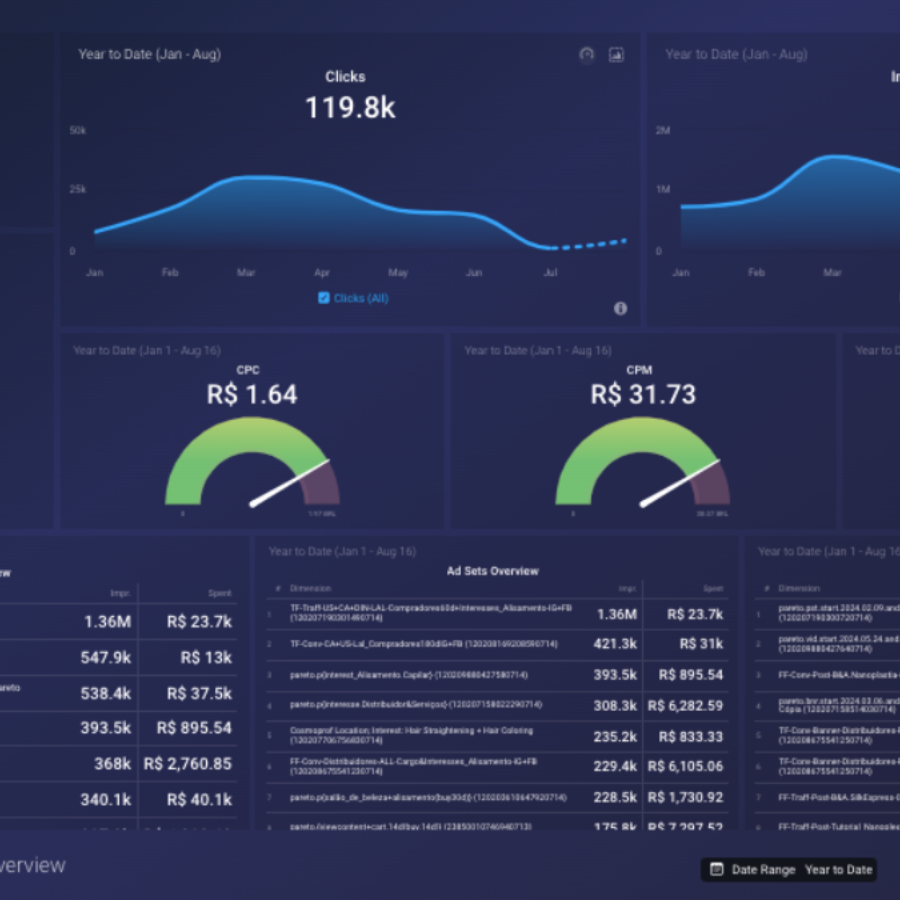Click the Clicks widget date range label

tap(149, 55)
